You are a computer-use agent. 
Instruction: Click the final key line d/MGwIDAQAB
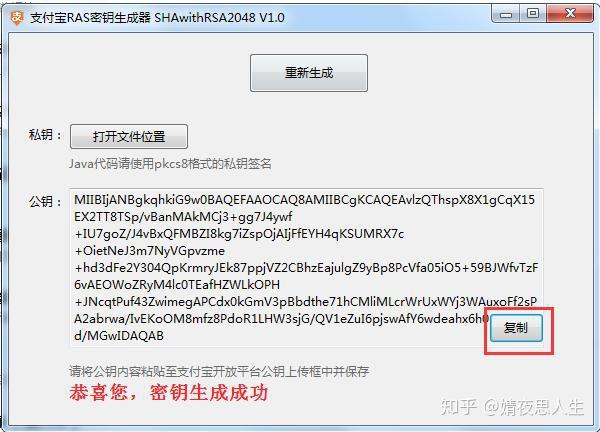(119, 336)
